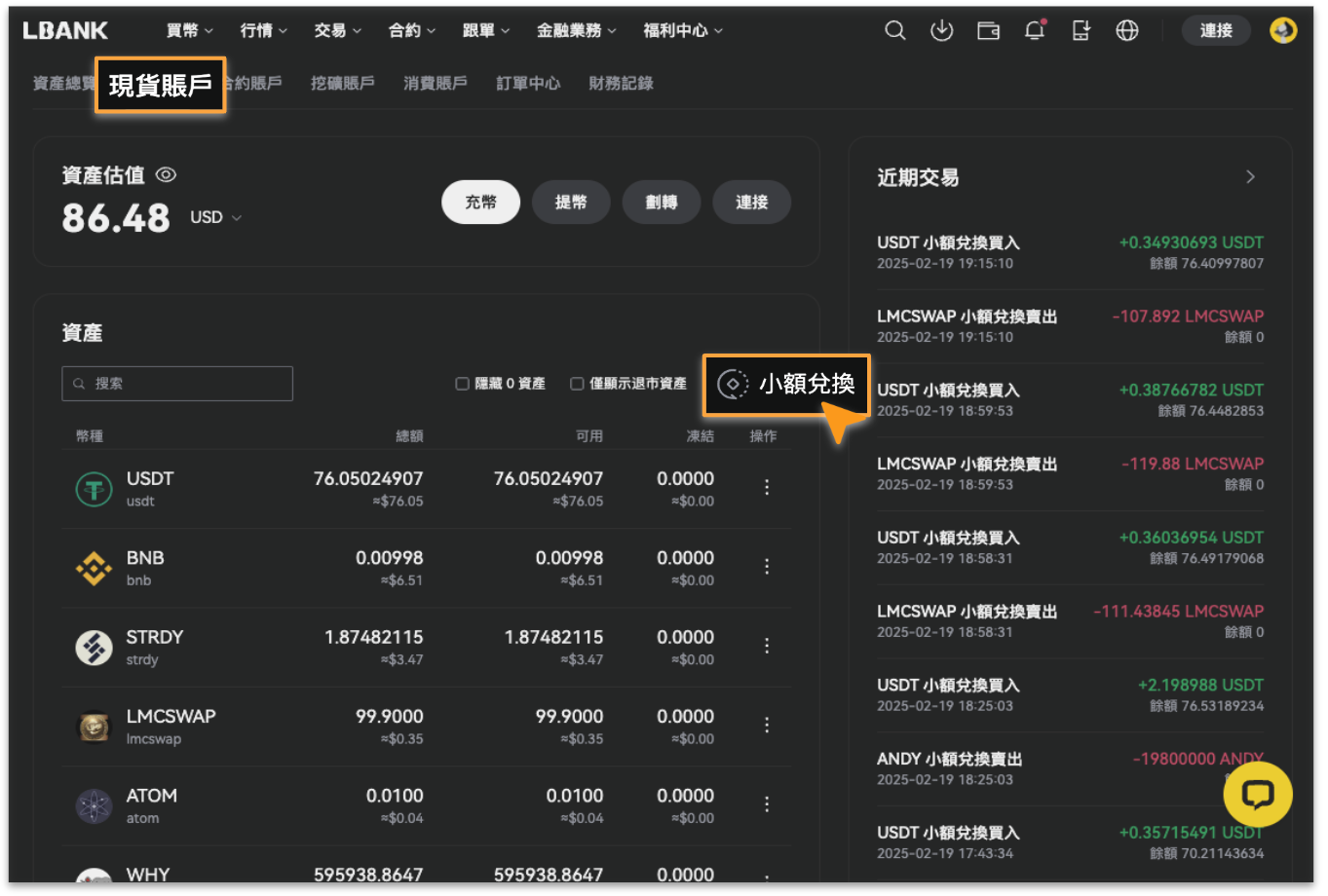The image size is (1328, 896).
Task: Expand the 行情 dropdown menu
Action: 263,31
